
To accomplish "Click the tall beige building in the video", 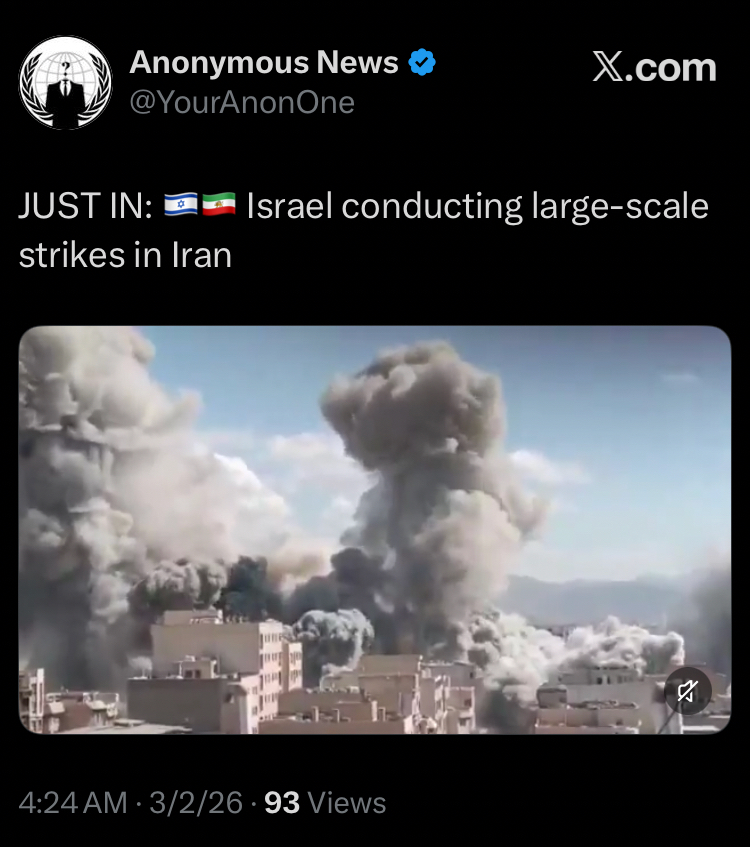I will coord(216,670).
